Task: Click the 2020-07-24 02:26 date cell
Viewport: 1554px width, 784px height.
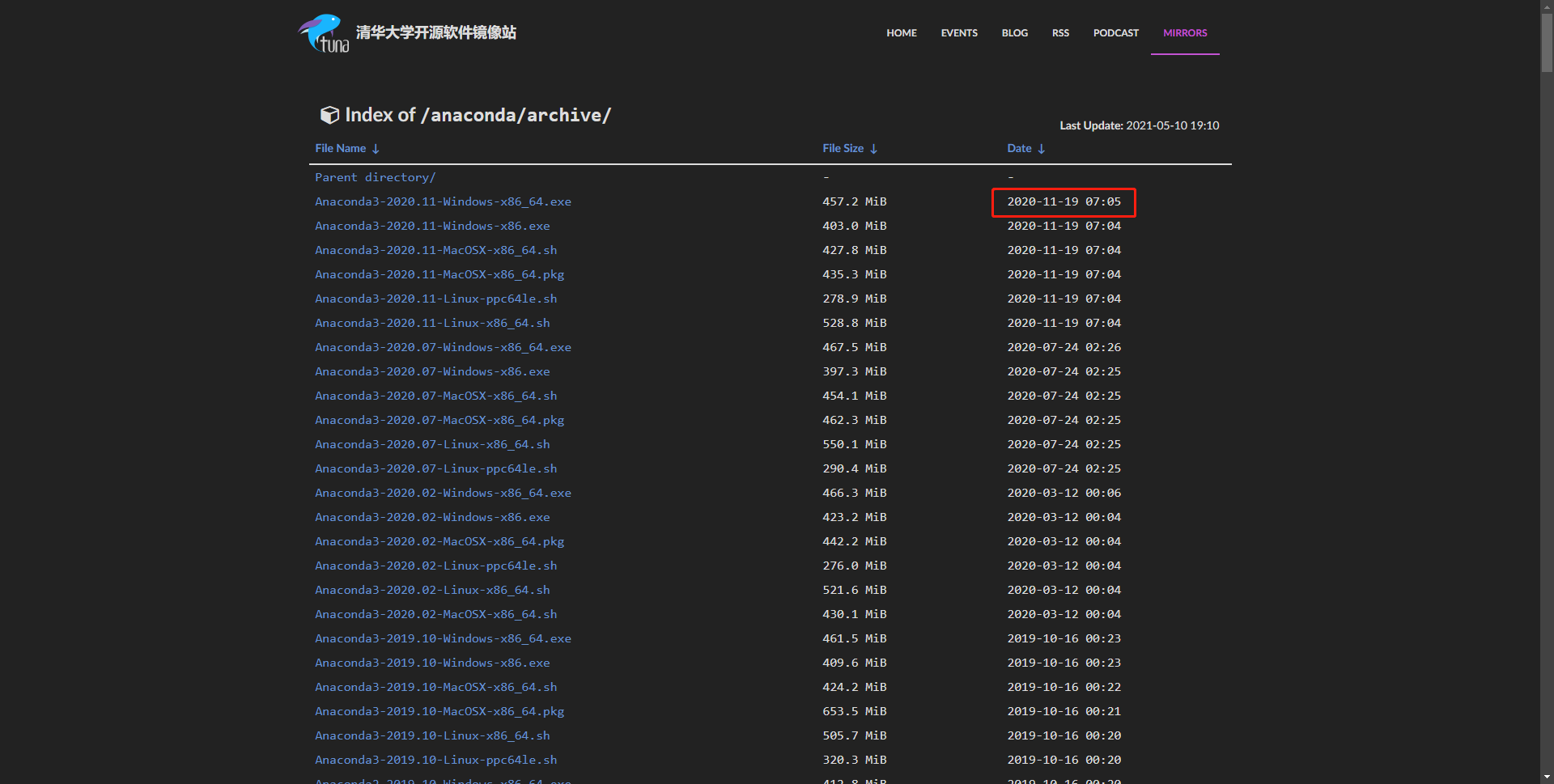Action: 1064,347
